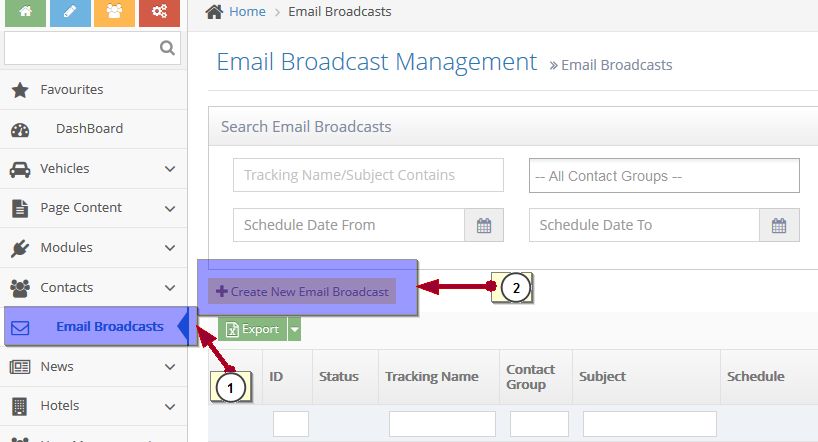Click the red settings gears shortcut
Screen dimensions: 818x442
click(159, 13)
